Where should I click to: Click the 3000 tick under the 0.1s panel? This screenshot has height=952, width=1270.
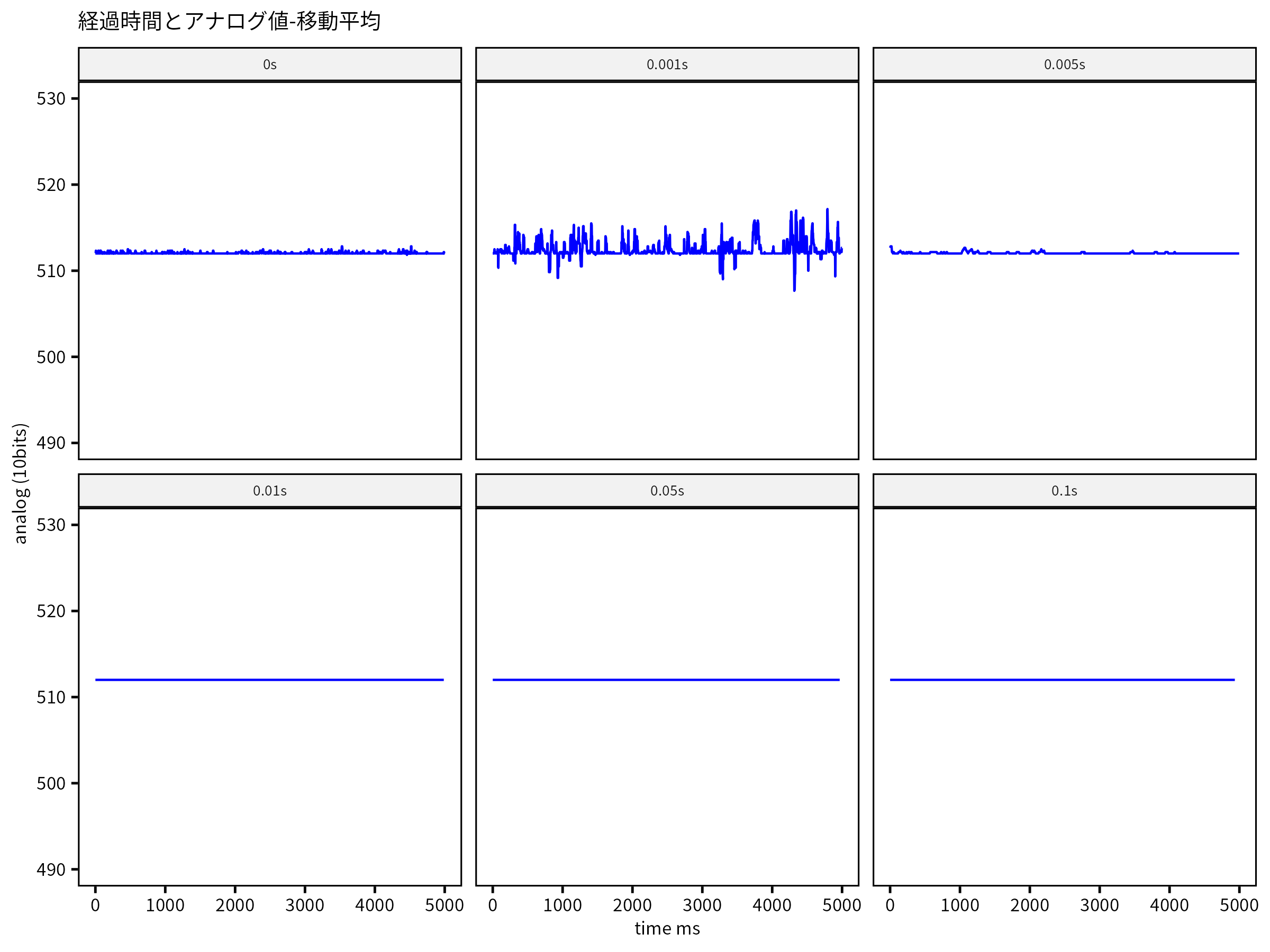coord(1099,905)
